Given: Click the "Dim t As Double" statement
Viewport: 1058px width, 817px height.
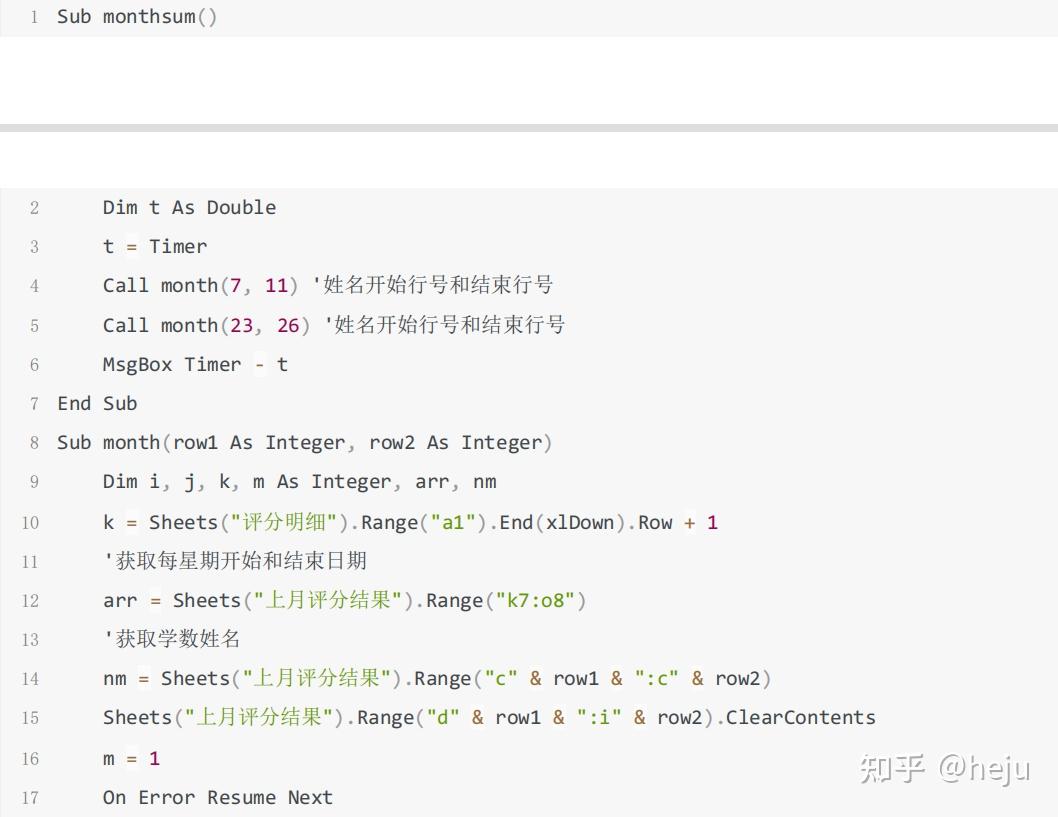Looking at the screenshot, I should pyautogui.click(x=189, y=208).
